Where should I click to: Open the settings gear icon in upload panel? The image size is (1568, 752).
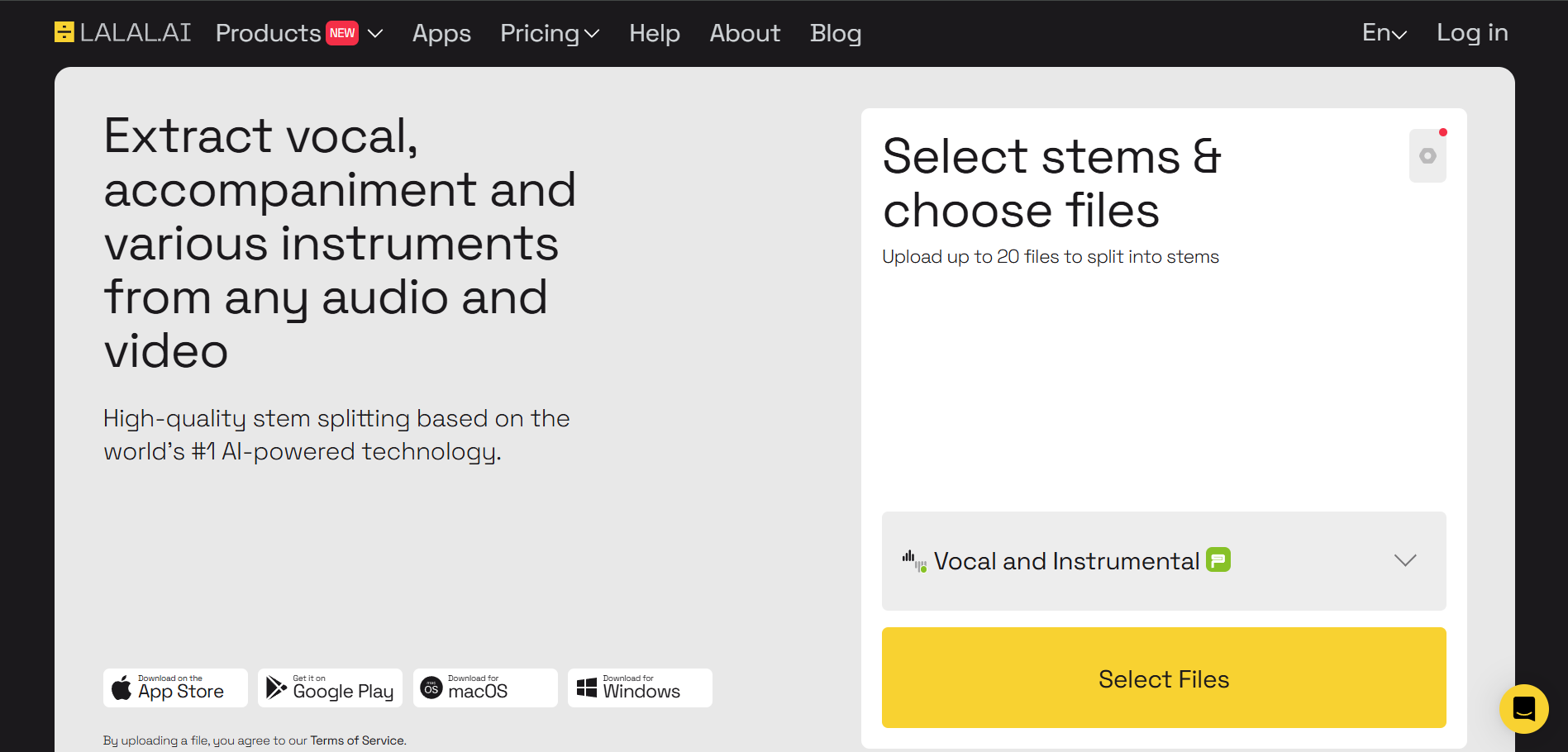tap(1427, 156)
